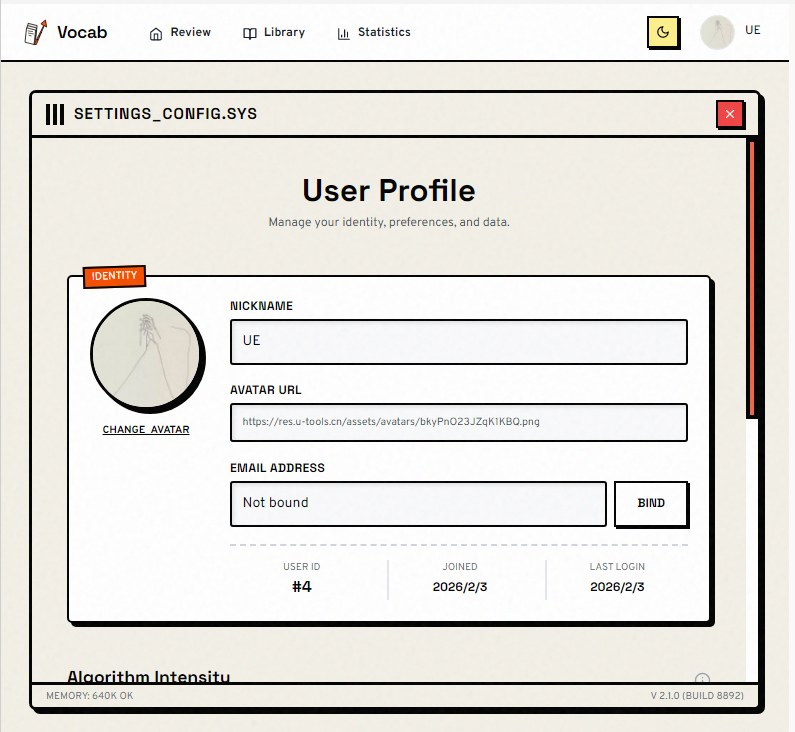The height and width of the screenshot is (732, 795).
Task: Click the small avatar in the top bar
Action: coord(718,32)
